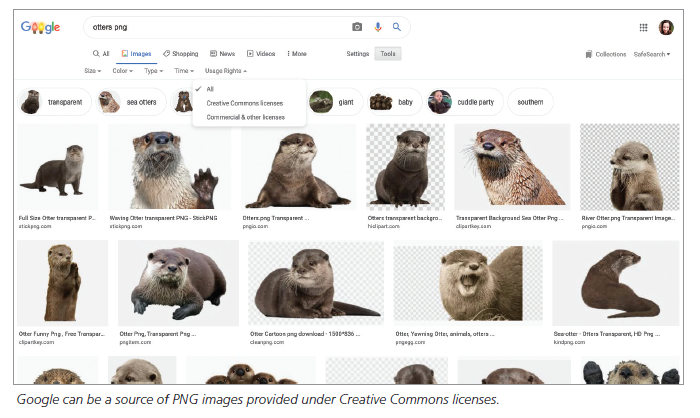Open the user profile avatar

point(666,27)
